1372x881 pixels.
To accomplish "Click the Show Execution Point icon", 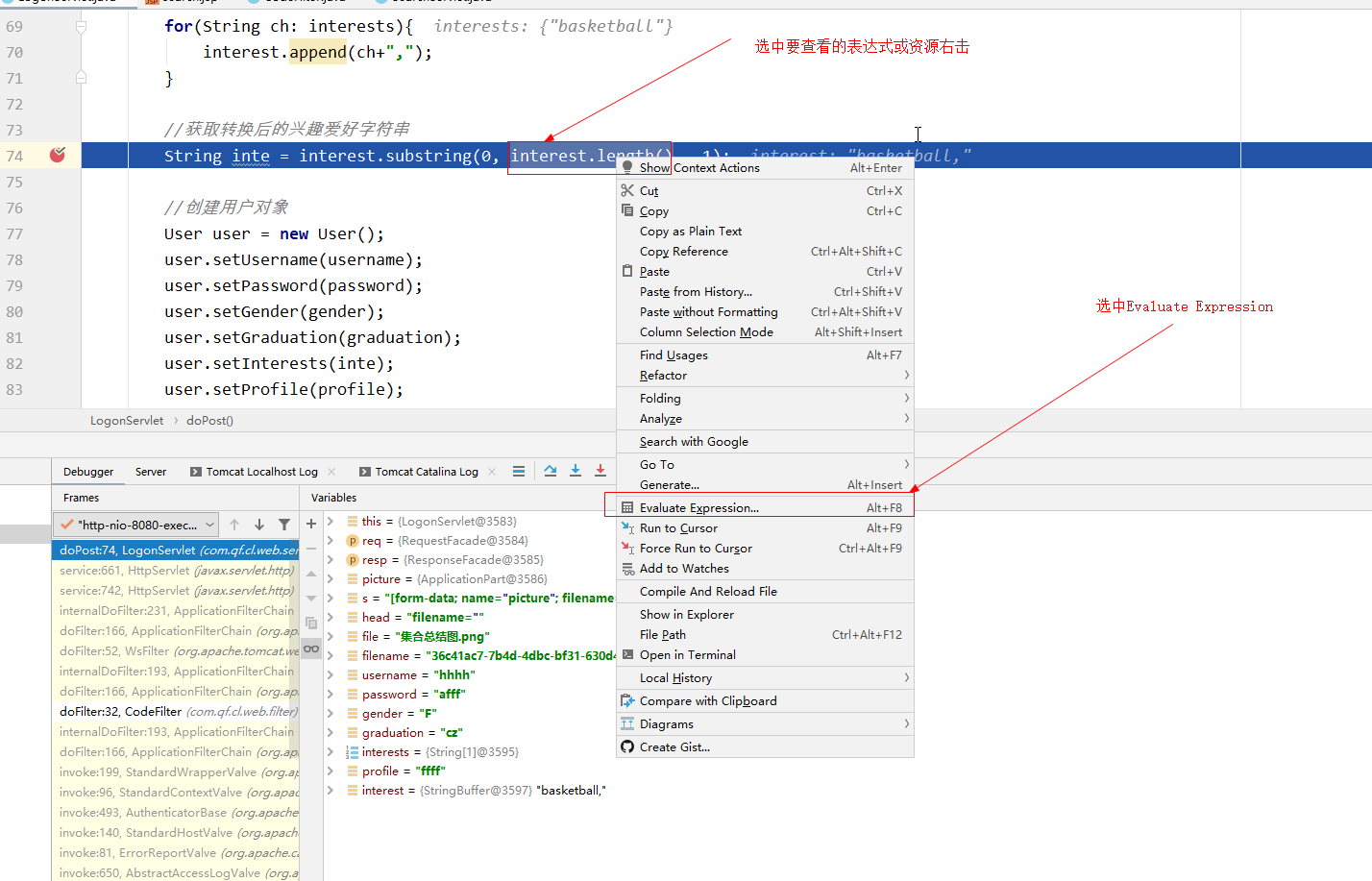I will pyautogui.click(x=519, y=471).
